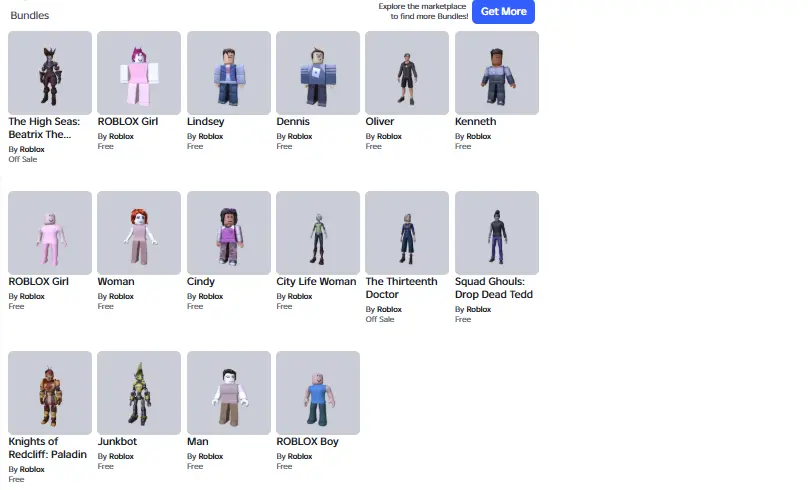Image resolution: width=808 pixels, height=490 pixels.
Task: Open the Kenneth title link
Action: [x=476, y=122]
